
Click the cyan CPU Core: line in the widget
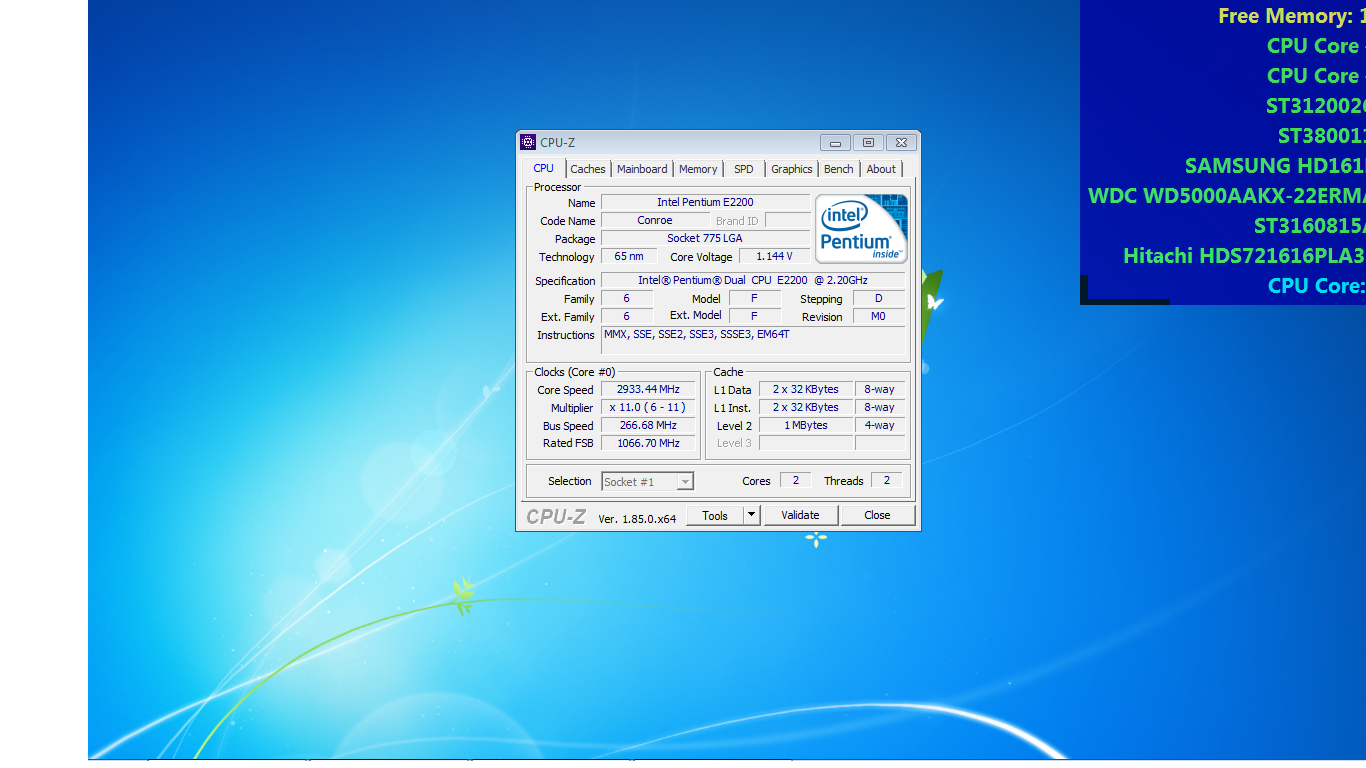pyautogui.click(x=1317, y=286)
